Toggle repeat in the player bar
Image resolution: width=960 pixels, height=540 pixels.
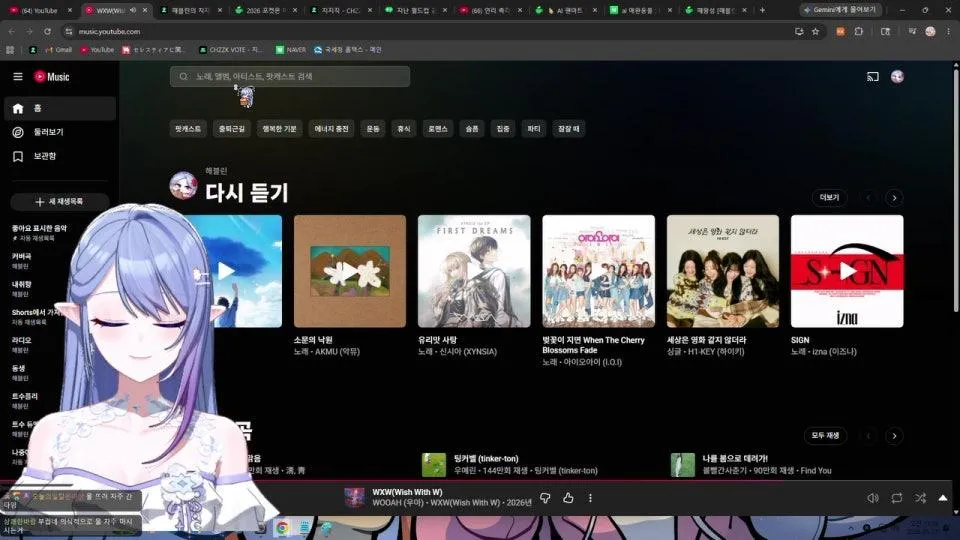[x=896, y=498]
